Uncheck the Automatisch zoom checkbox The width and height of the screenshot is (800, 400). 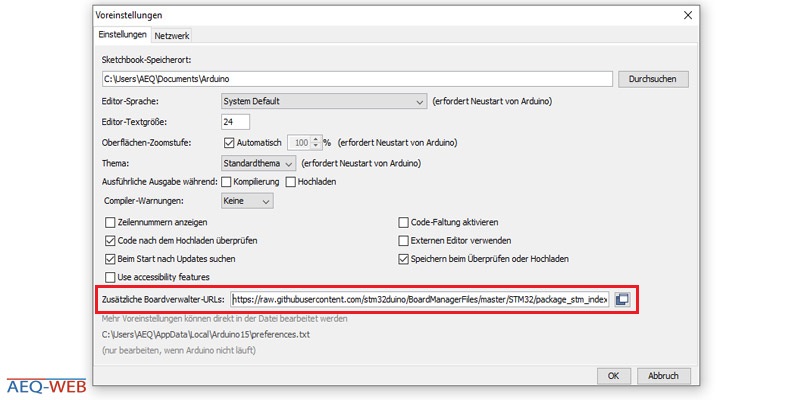[x=229, y=143]
